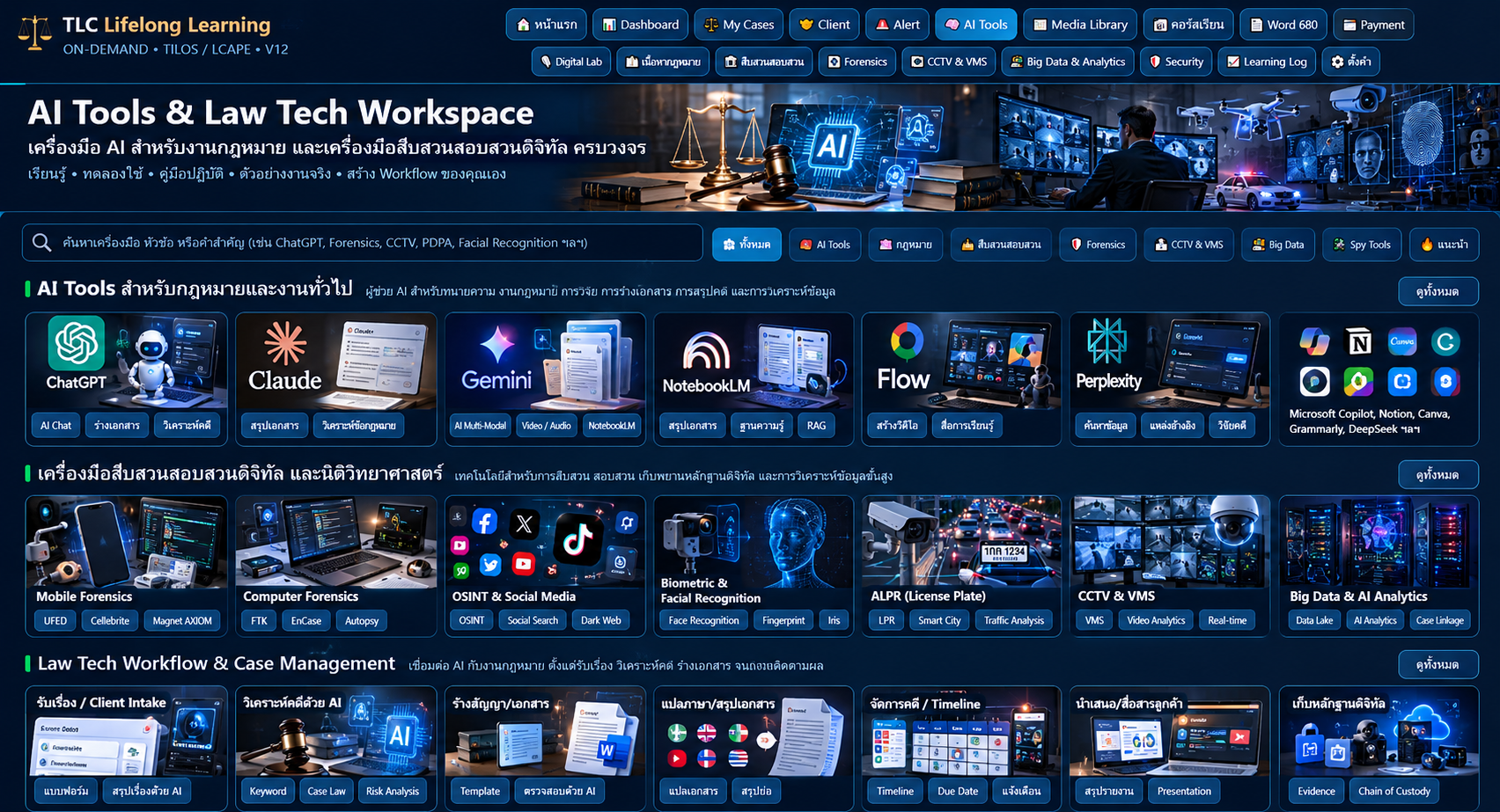Click the ดูทั้งหมด button for AI Tools section

click(1437, 291)
